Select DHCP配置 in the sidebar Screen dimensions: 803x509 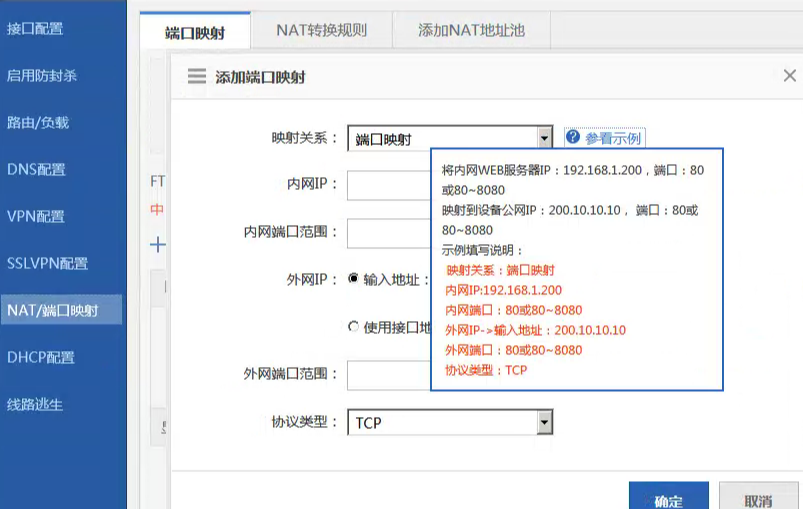(41, 357)
